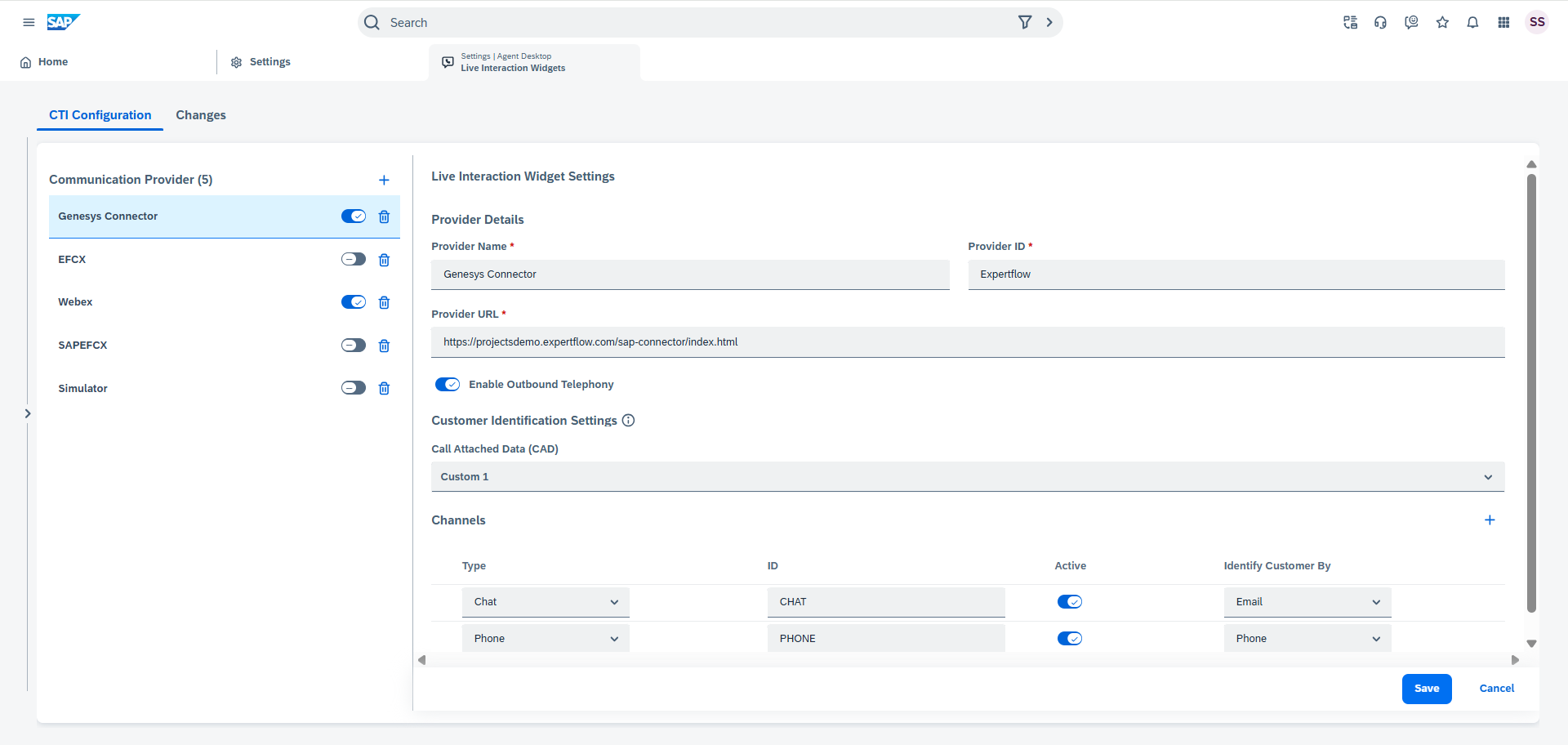Open Customer Identification Settings info icon

(x=628, y=421)
